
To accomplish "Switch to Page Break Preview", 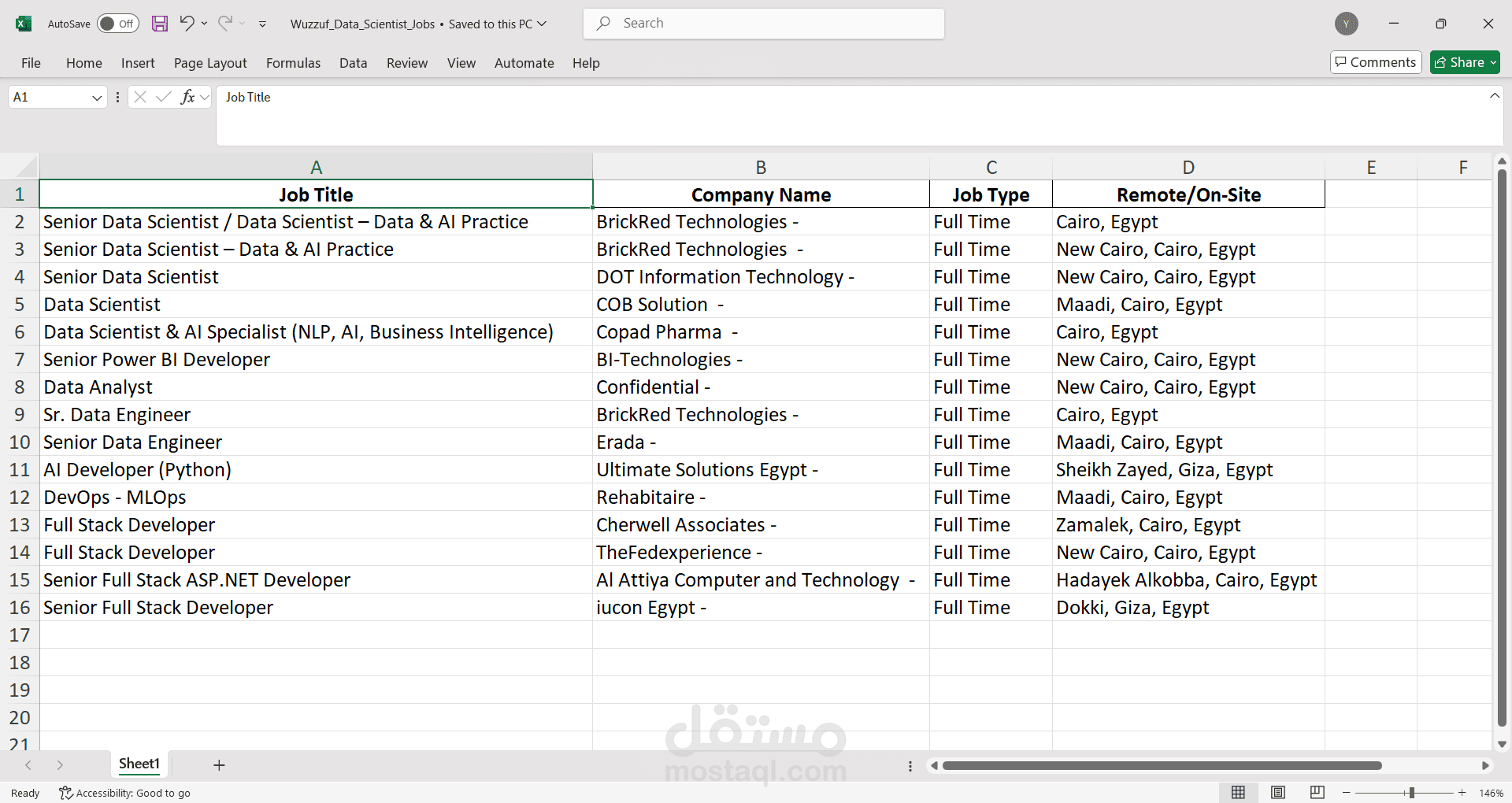I will point(1317,793).
